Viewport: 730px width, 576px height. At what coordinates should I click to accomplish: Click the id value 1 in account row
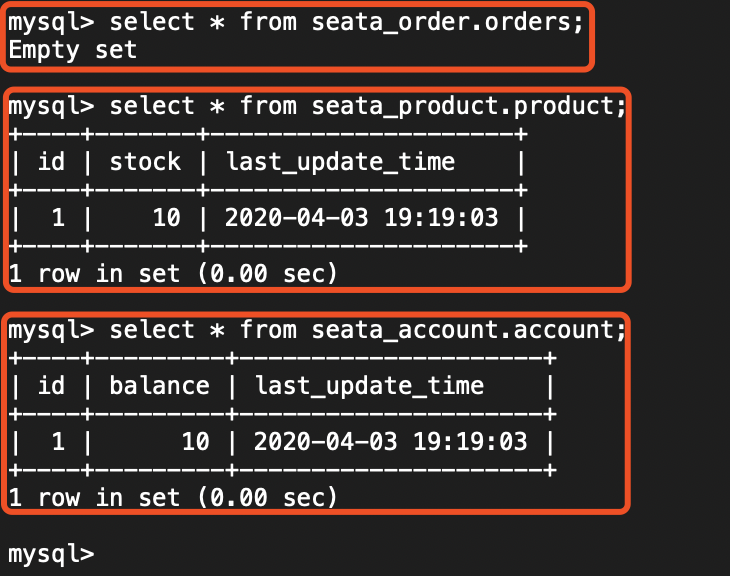pyautogui.click(x=58, y=441)
